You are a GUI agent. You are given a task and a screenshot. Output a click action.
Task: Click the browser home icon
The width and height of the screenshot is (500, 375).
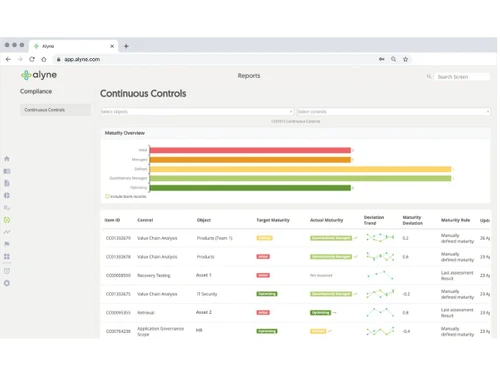44,59
